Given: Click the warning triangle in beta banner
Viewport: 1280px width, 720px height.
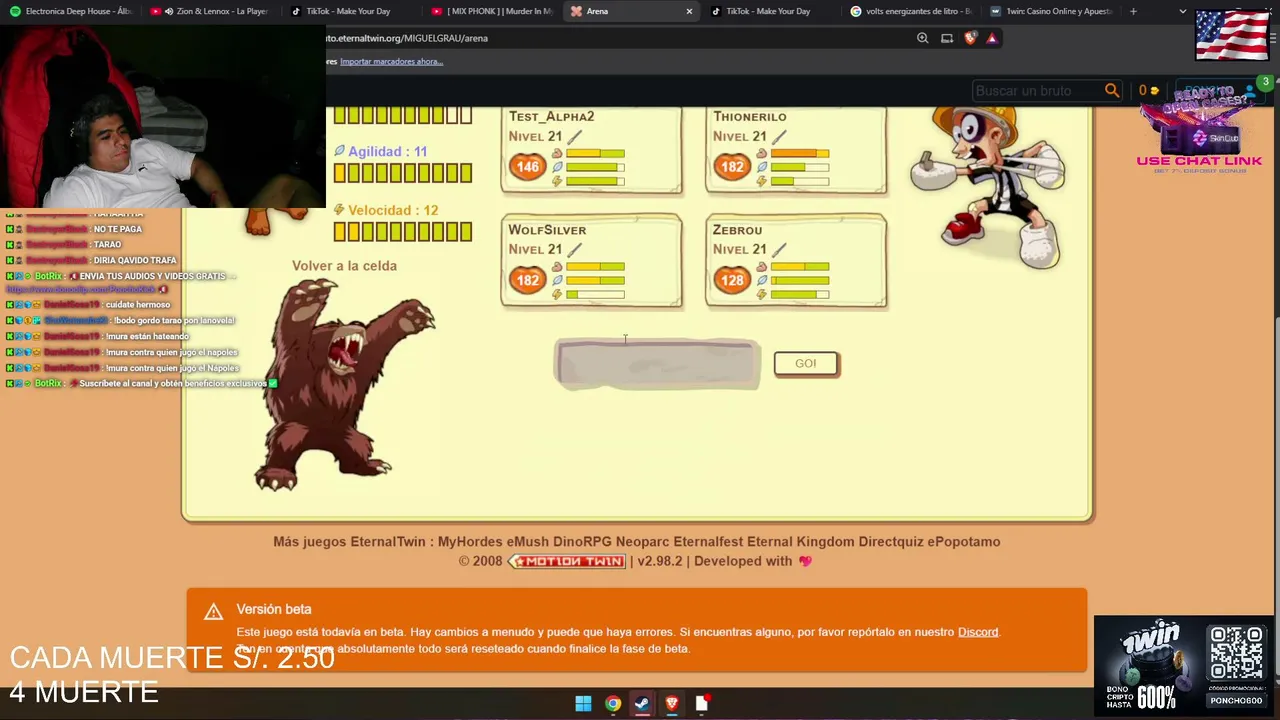Looking at the screenshot, I should 213,611.
